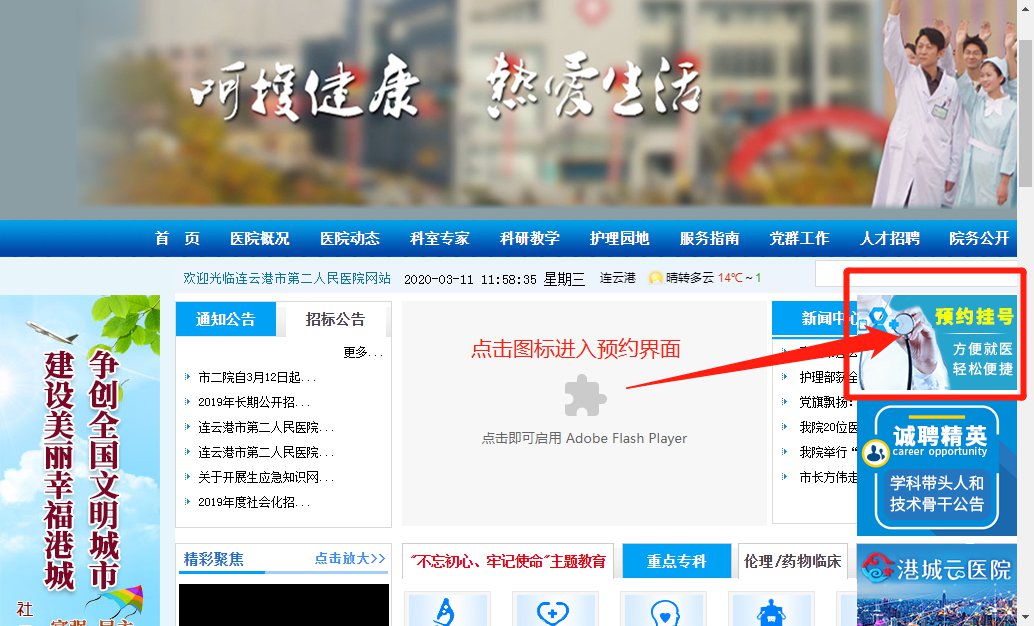Click 点击放大>> in the 精彩聚焦 panel
The width and height of the screenshot is (1034, 626).
(350, 559)
